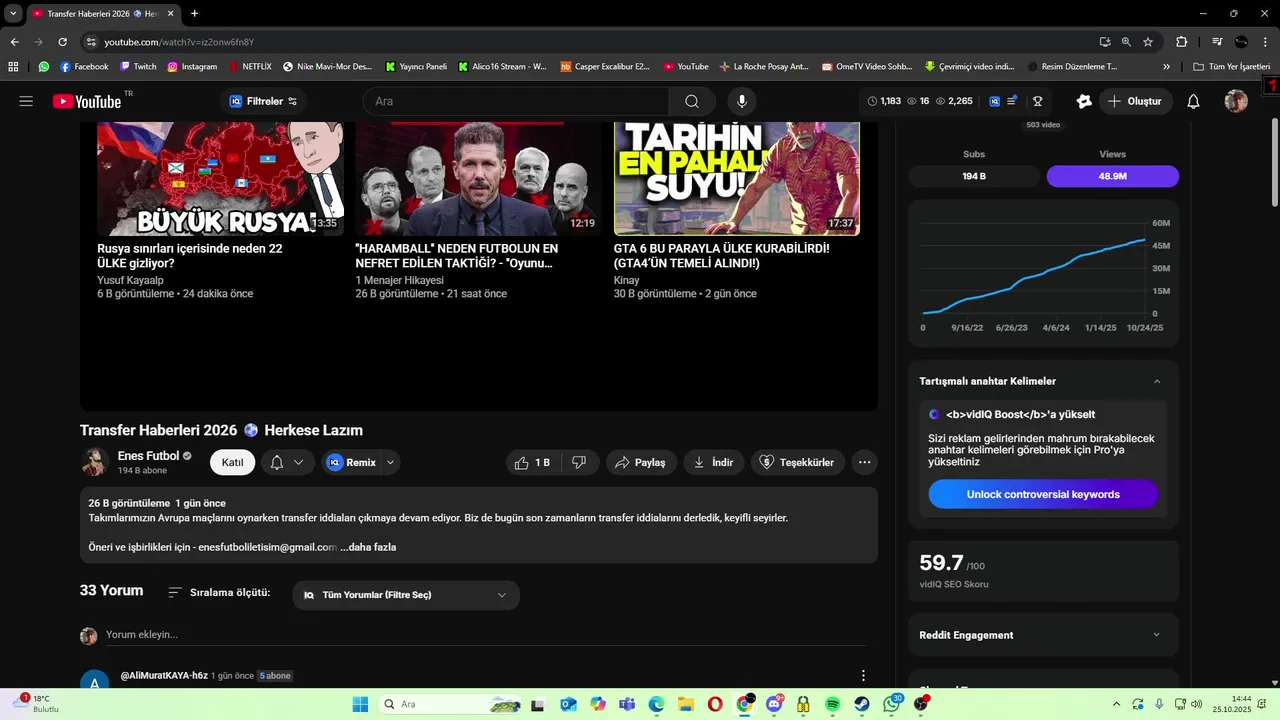Open the tab search dropdown arrow
The image size is (1280, 720).
(x=13, y=13)
